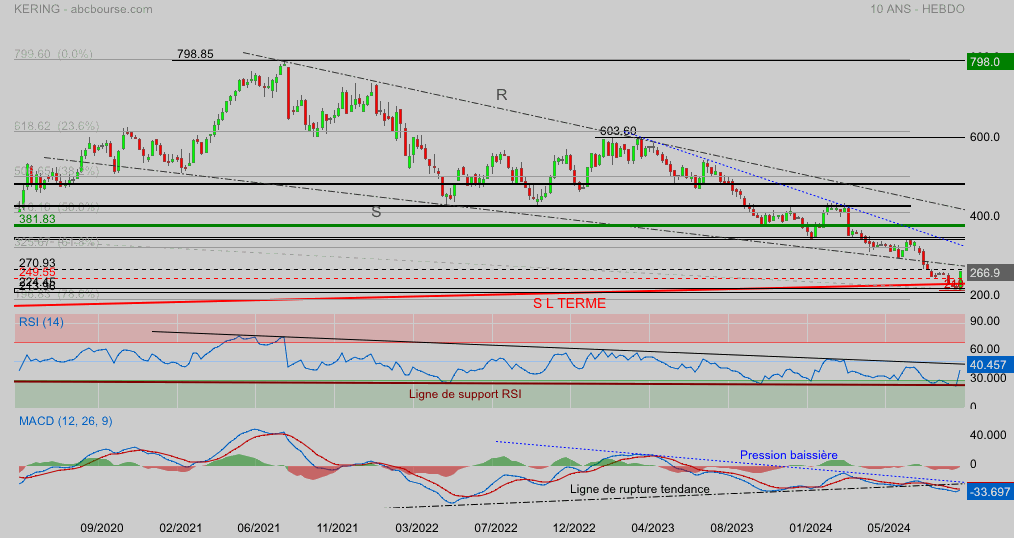Image resolution: width=1014 pixels, height=538 pixels.
Task: Select the 798.85 high price label
Action: tap(195, 54)
